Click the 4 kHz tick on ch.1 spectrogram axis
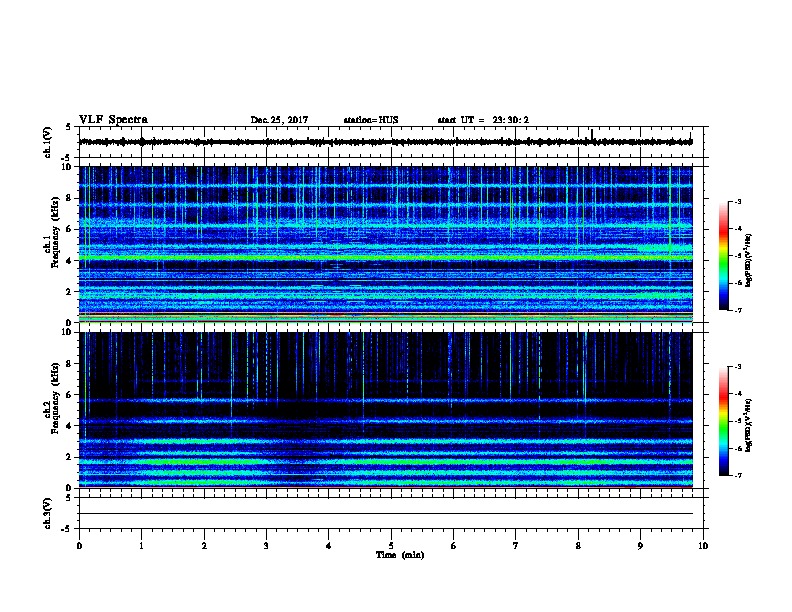 (x=69, y=261)
